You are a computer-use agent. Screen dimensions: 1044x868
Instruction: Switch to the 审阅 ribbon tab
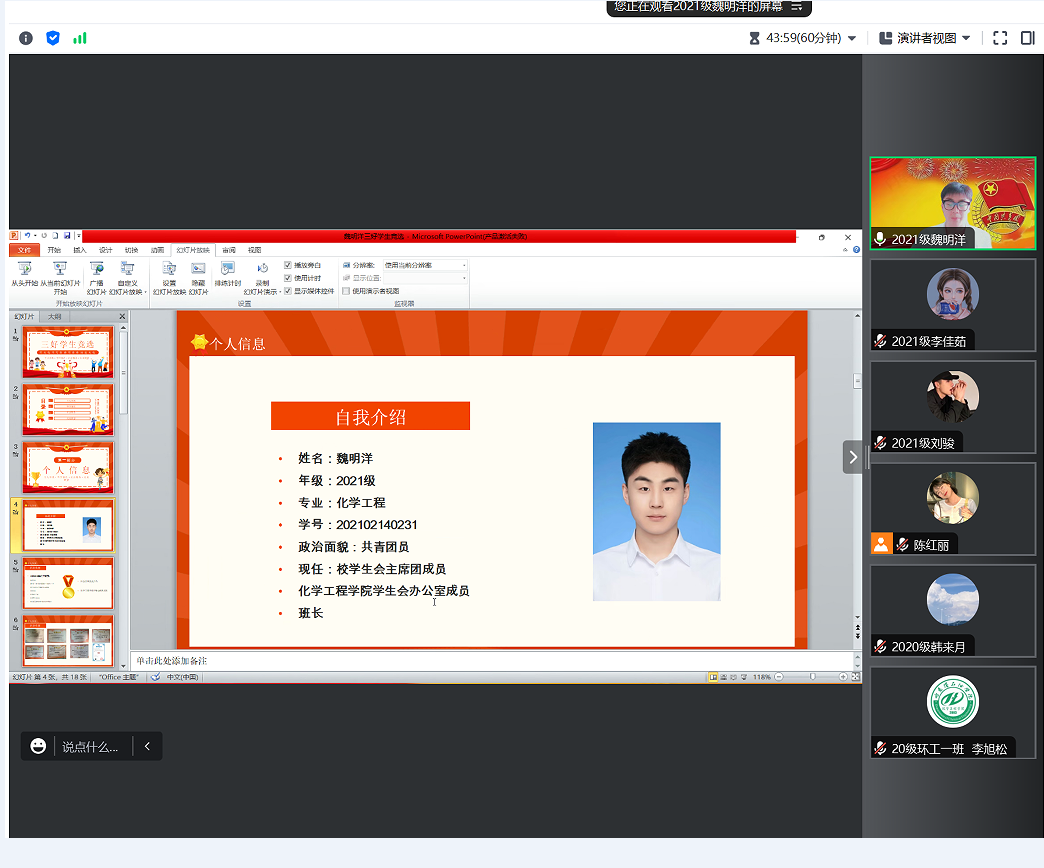point(229,250)
